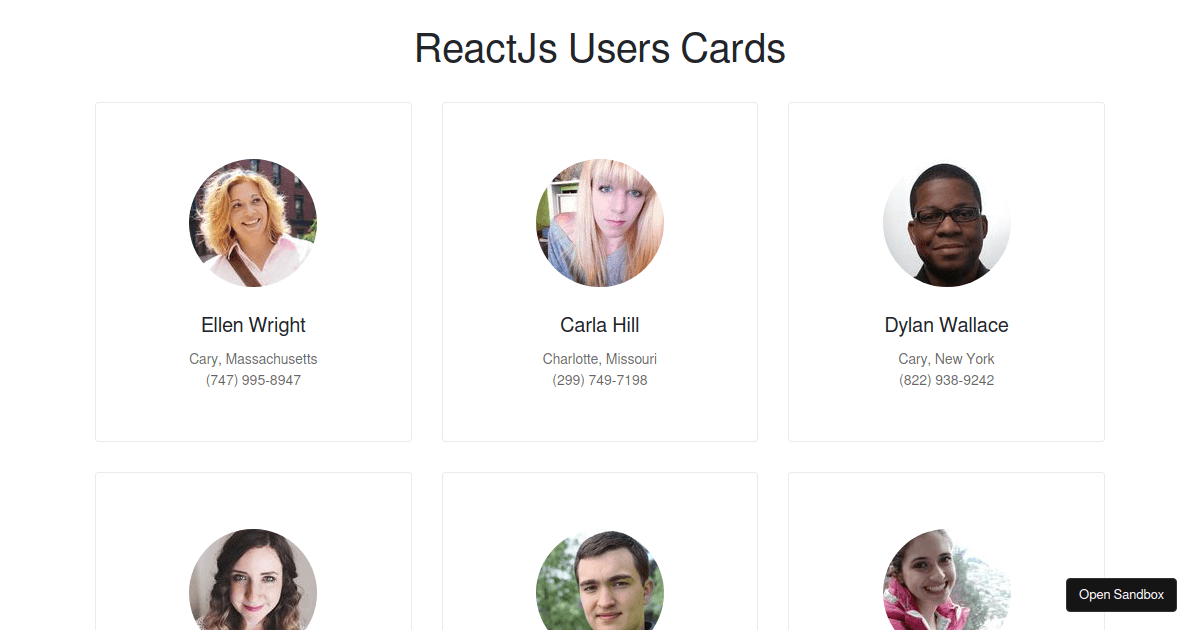This screenshot has width=1200, height=630.
Task: Click Carla Hill's profile picture
Action: coord(600,223)
